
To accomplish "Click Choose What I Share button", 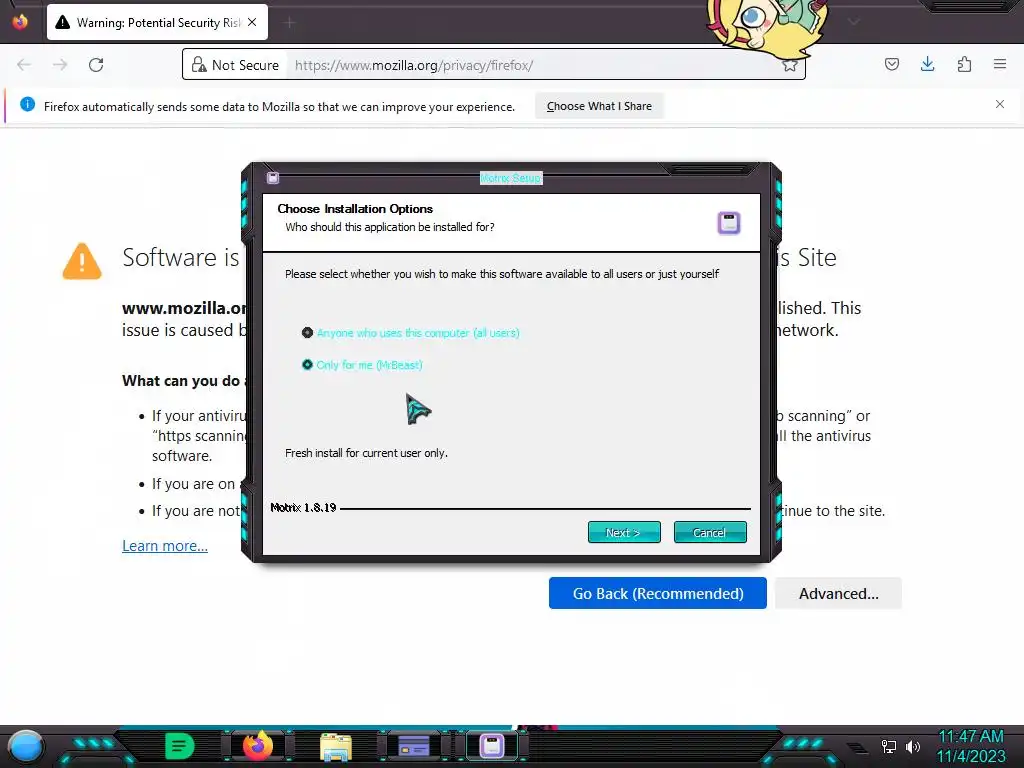I will click(599, 106).
